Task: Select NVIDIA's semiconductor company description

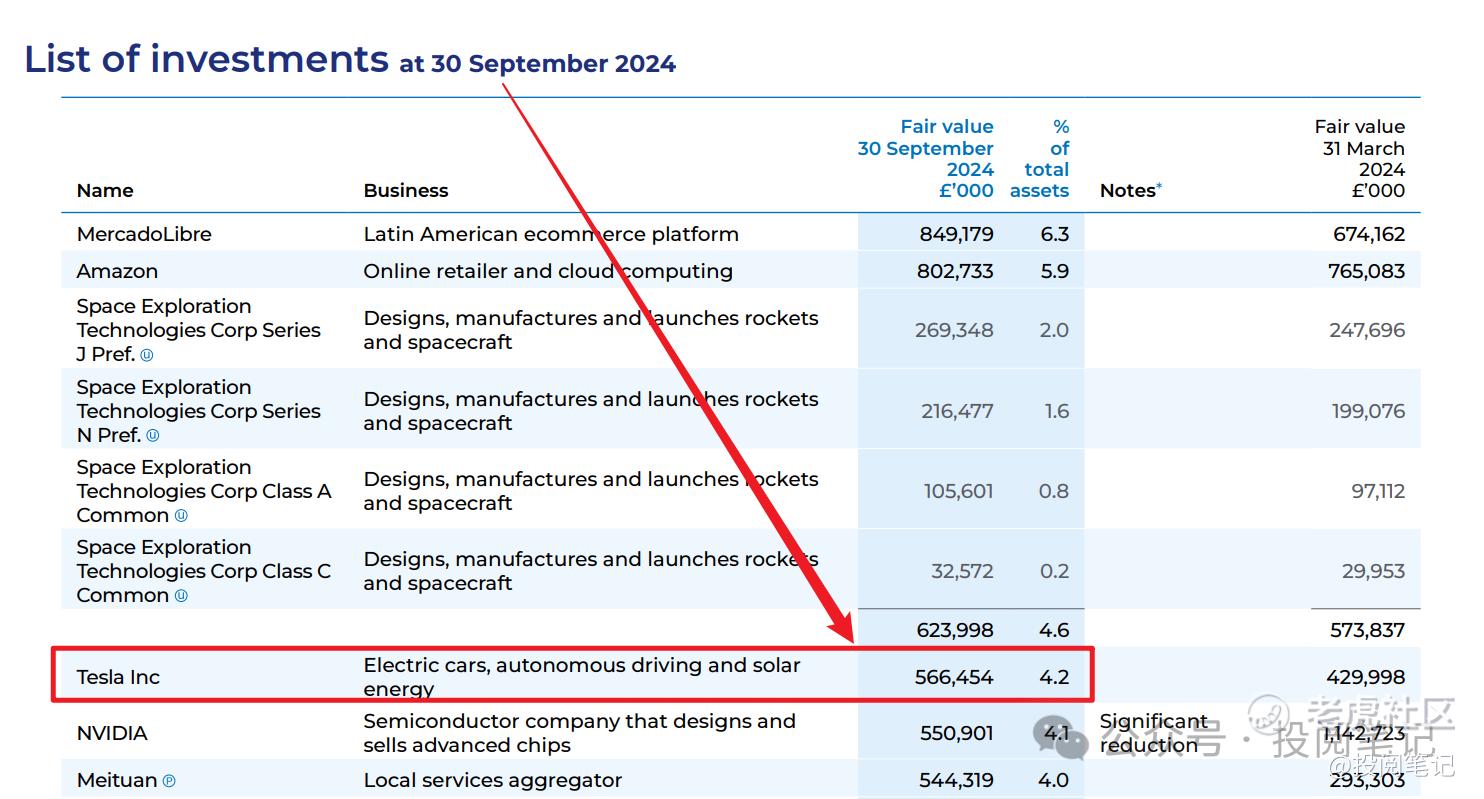Action: [x=580, y=733]
